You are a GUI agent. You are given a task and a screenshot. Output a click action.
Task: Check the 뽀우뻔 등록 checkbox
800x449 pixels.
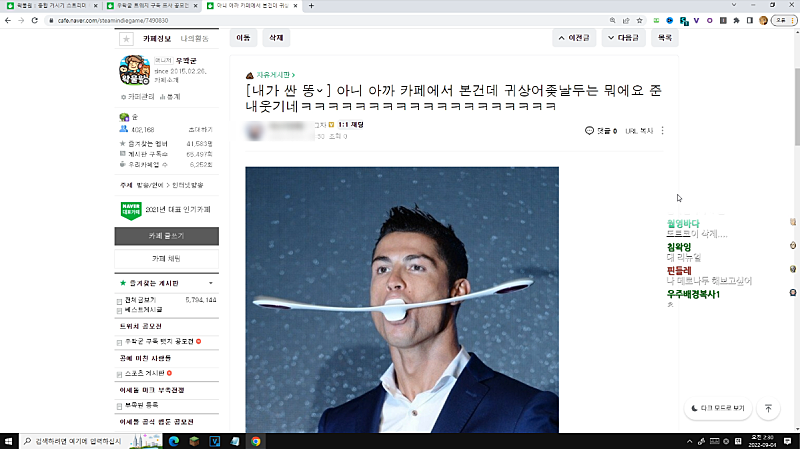pos(119,406)
